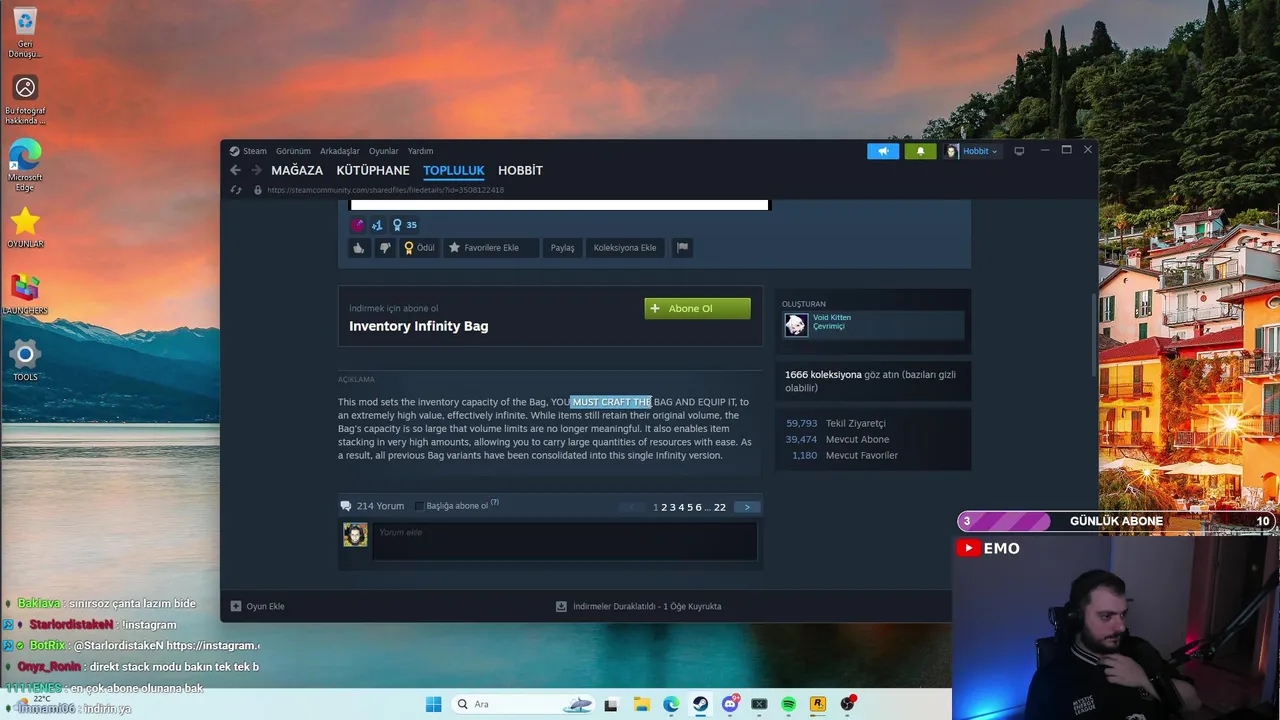This screenshot has height=720, width=1280.
Task: Switch to the TOPLULUK community tab
Action: tap(453, 170)
